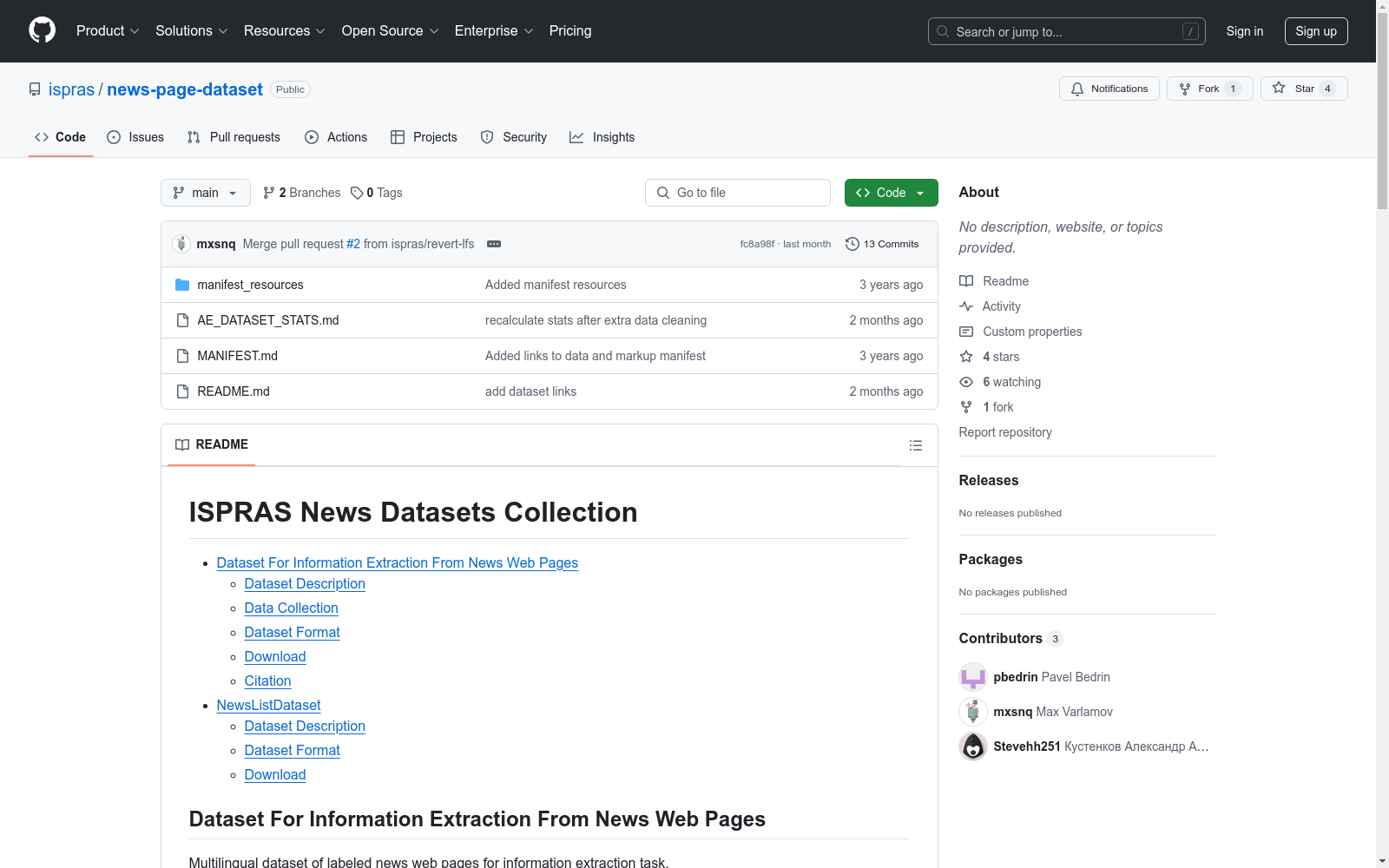
Task: Go to the Actions tab
Action: click(x=336, y=137)
